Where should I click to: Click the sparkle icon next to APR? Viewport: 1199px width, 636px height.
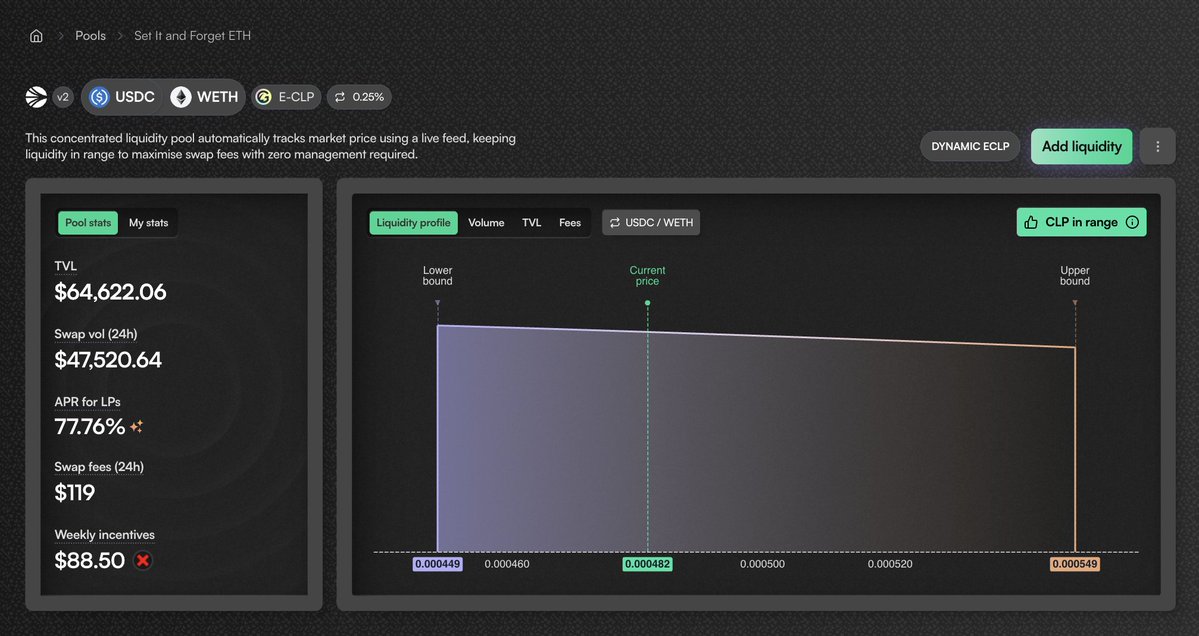[x=136, y=427]
